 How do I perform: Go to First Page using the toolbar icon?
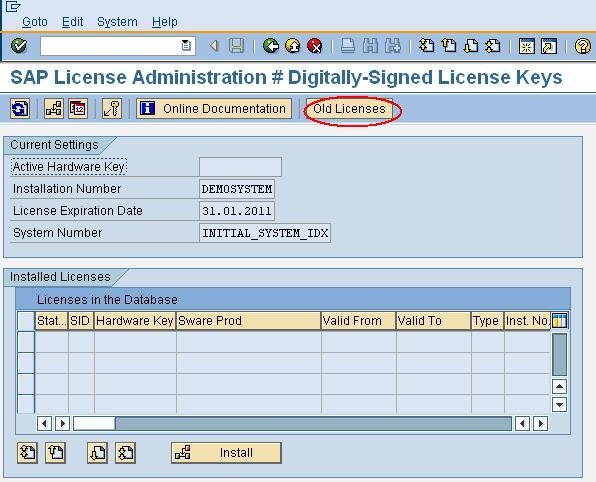click(426, 46)
